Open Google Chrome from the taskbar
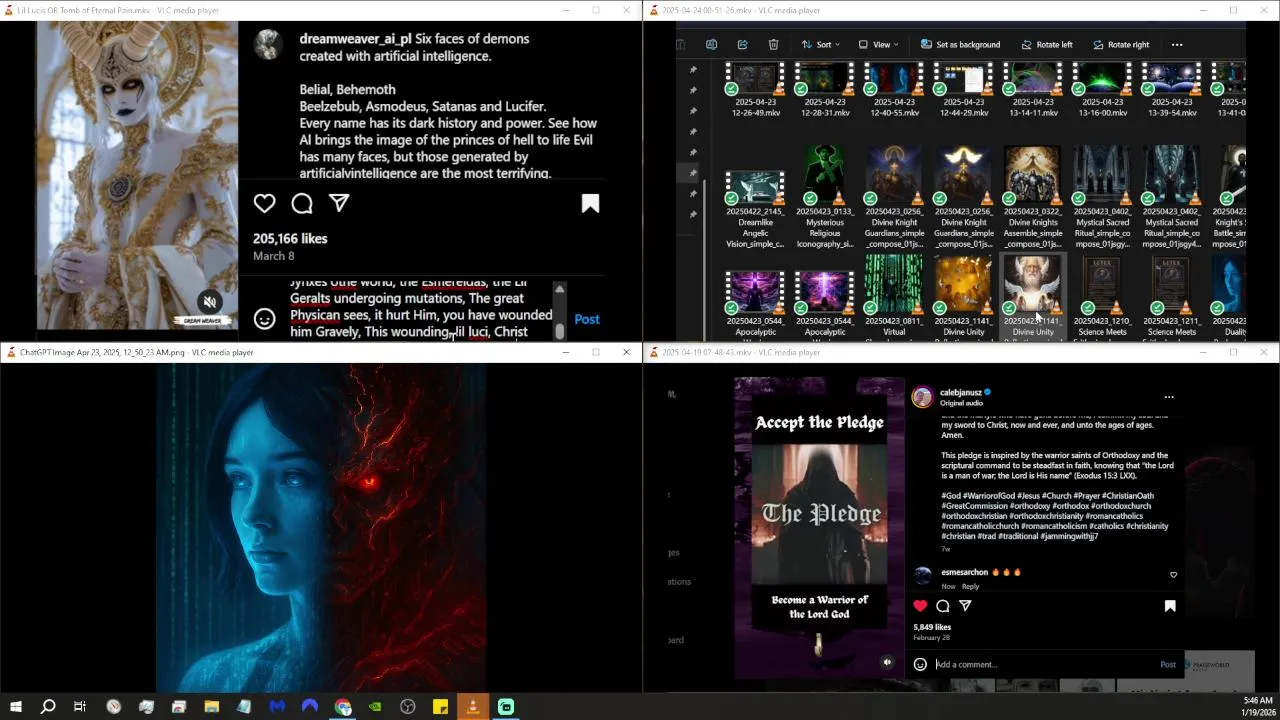 [x=343, y=707]
